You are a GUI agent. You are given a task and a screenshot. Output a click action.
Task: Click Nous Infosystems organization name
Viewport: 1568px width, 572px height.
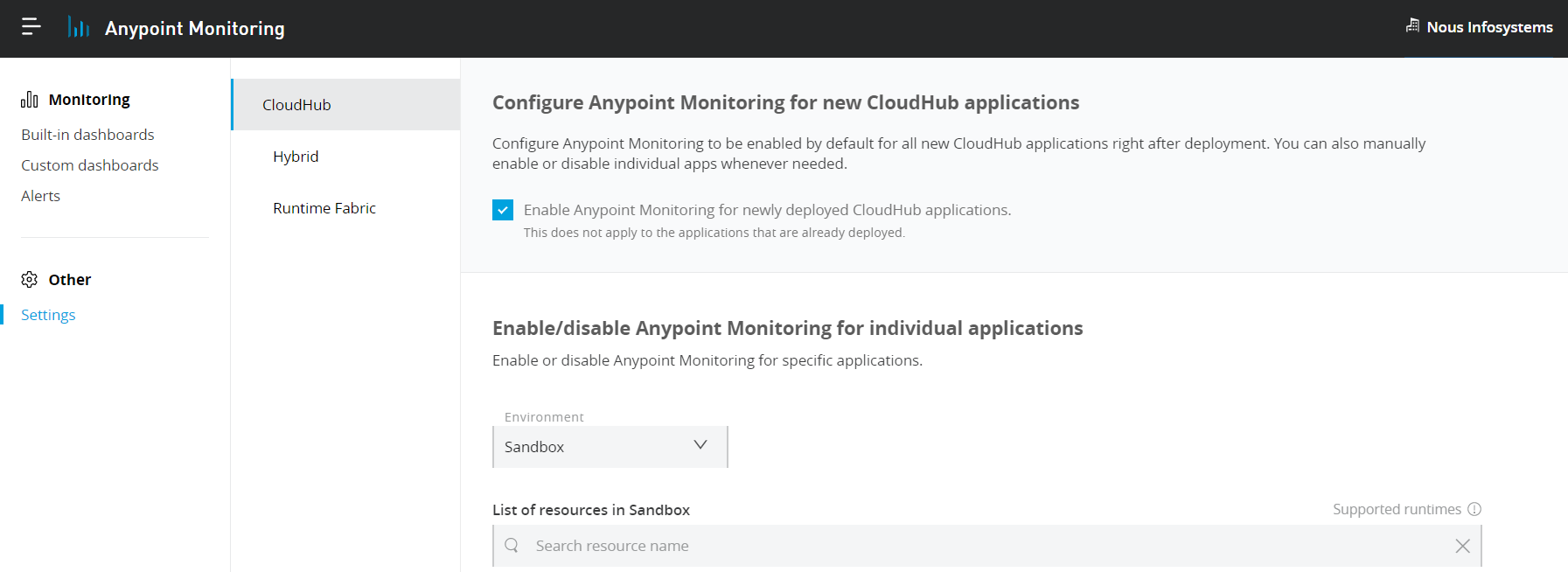1489,27
